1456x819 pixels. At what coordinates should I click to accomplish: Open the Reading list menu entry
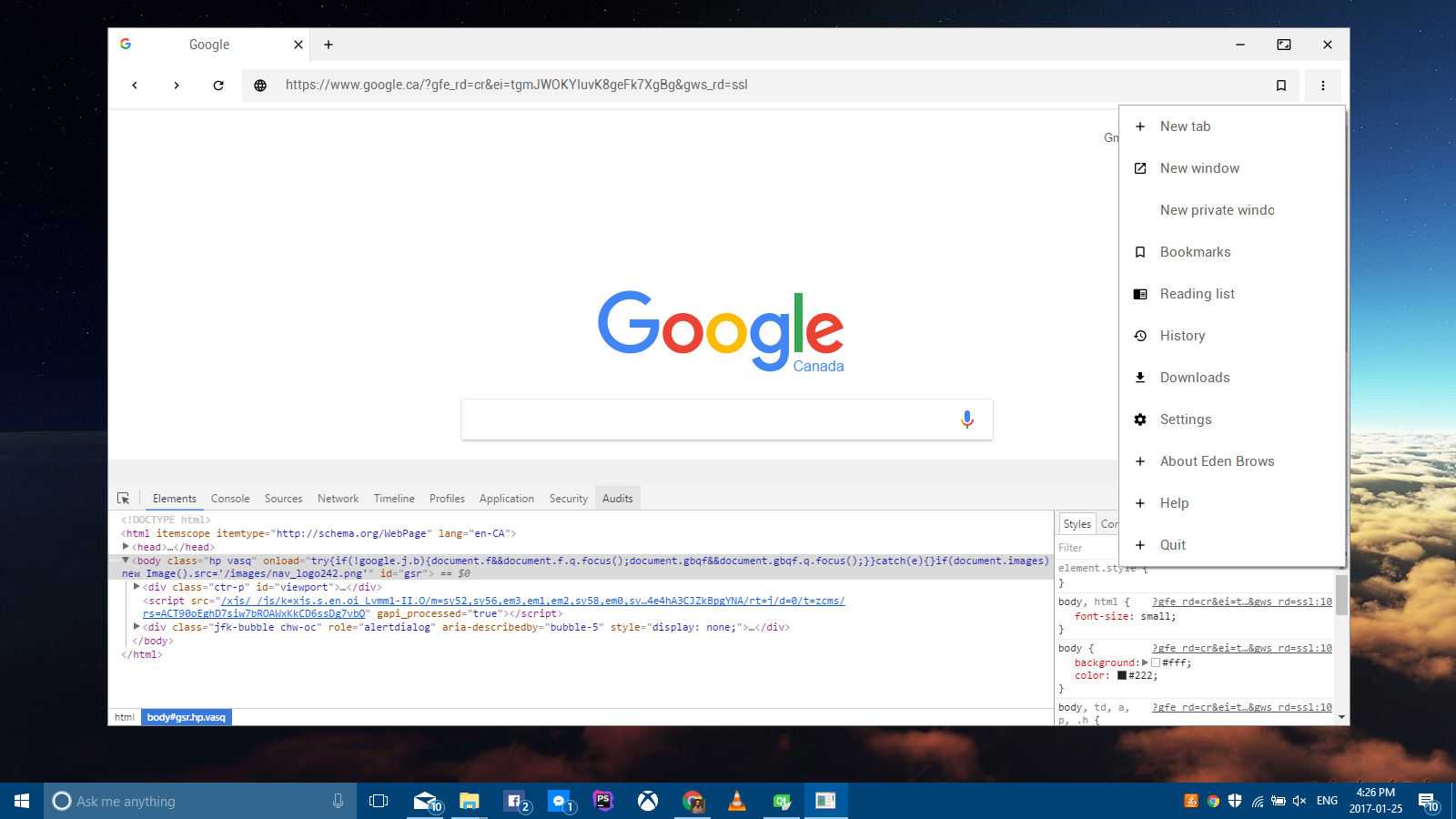(x=1232, y=294)
